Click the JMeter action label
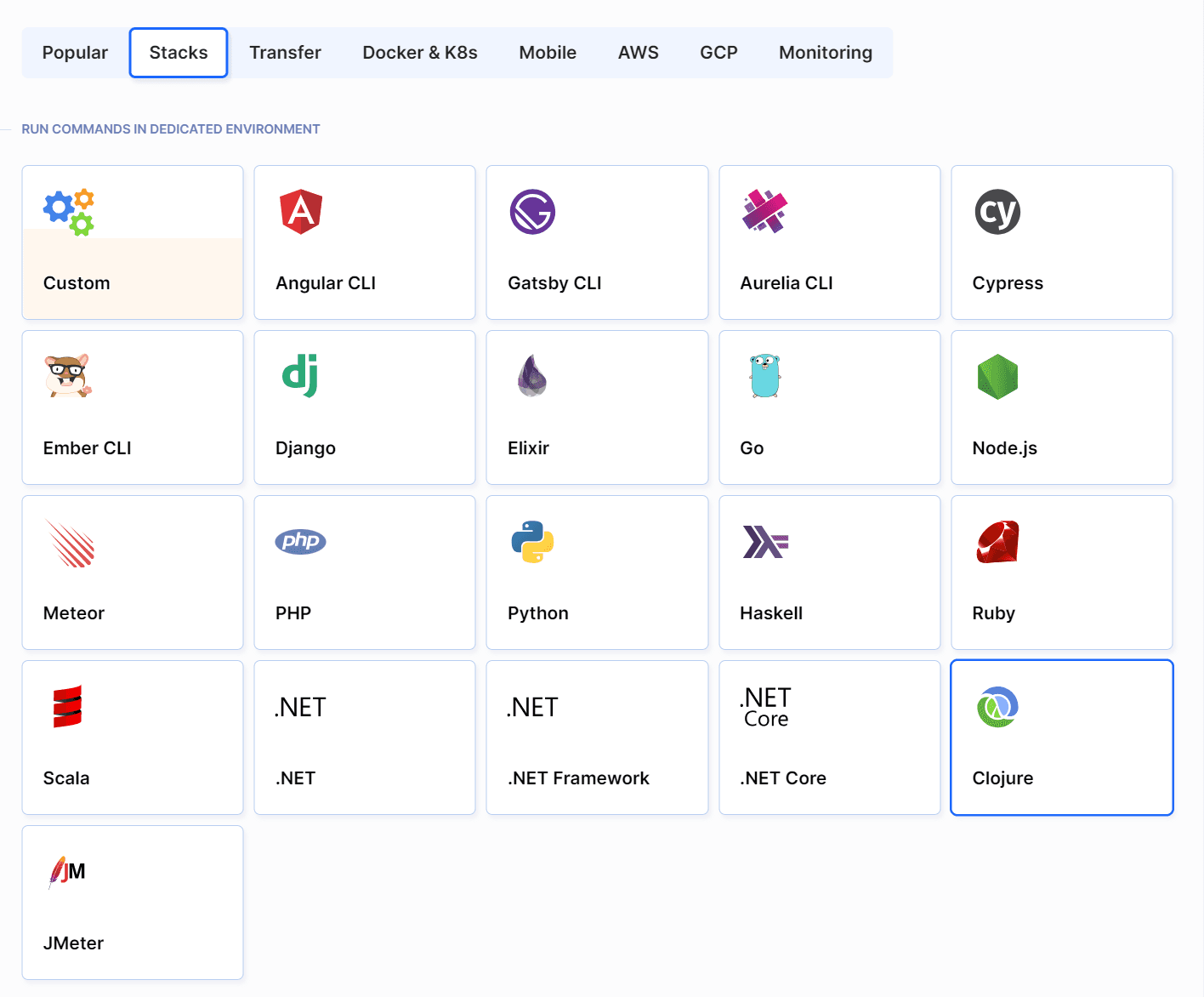The height and width of the screenshot is (997, 1204). coord(73,943)
